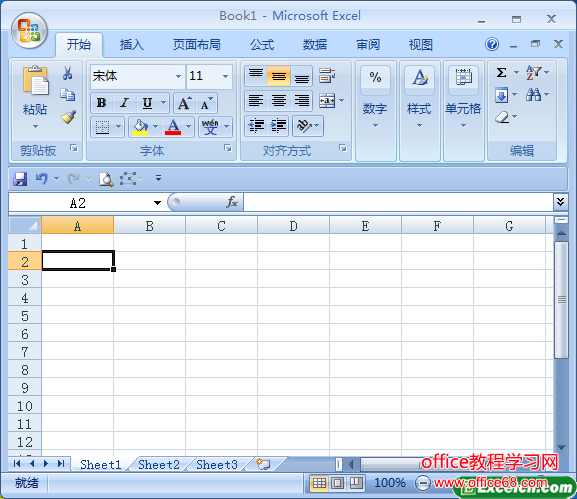
Task: Switch to Normal view in status bar
Action: click(319, 483)
